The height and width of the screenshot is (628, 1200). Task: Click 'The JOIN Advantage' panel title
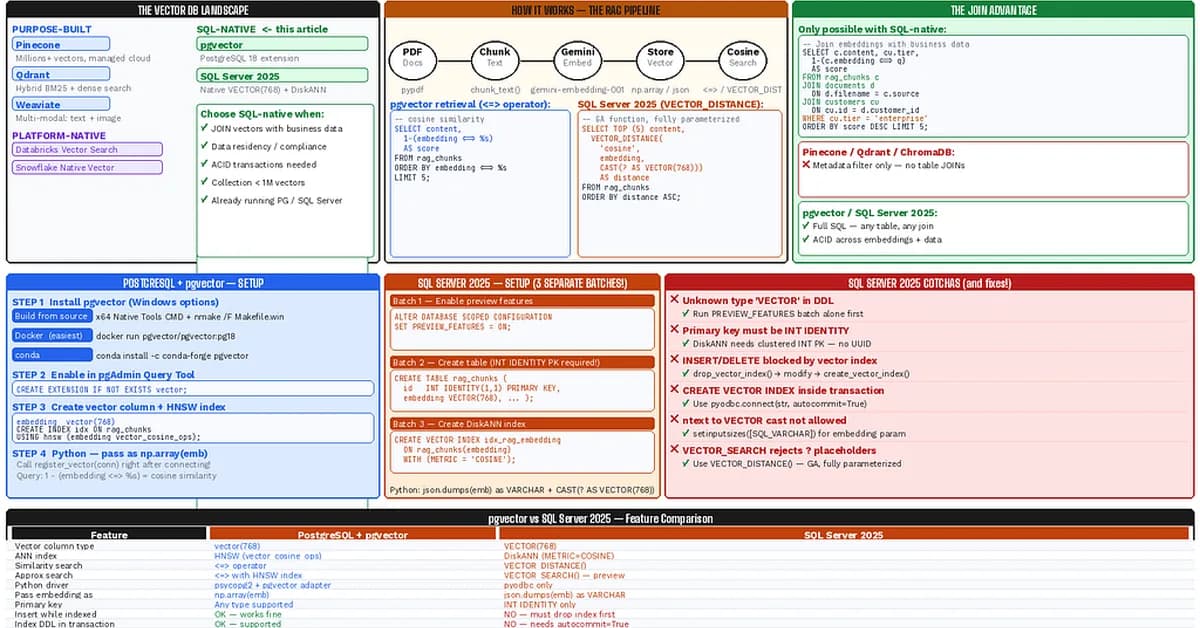993,11
